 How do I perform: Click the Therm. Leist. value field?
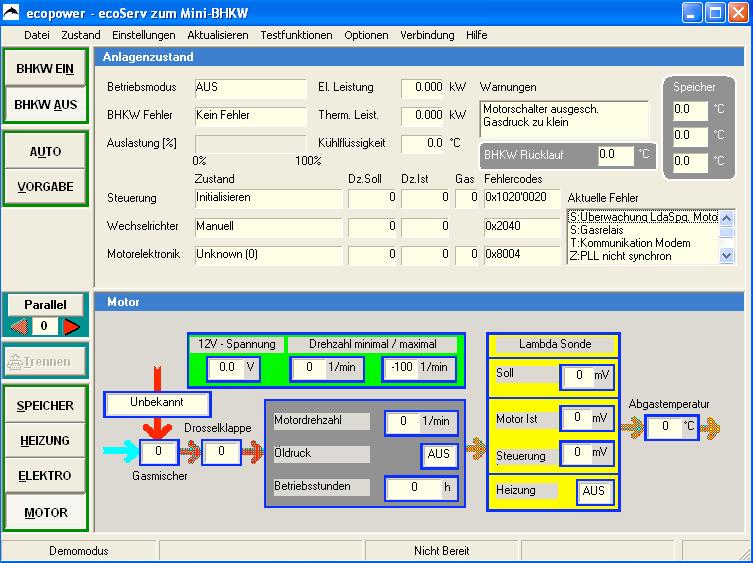coord(422,116)
